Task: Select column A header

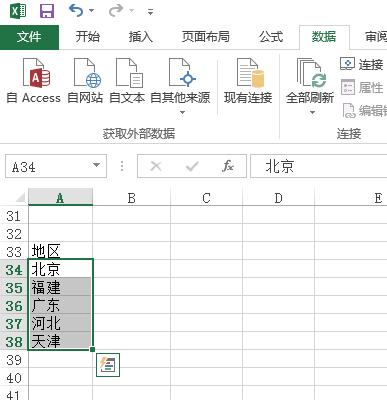Action: coord(60,198)
